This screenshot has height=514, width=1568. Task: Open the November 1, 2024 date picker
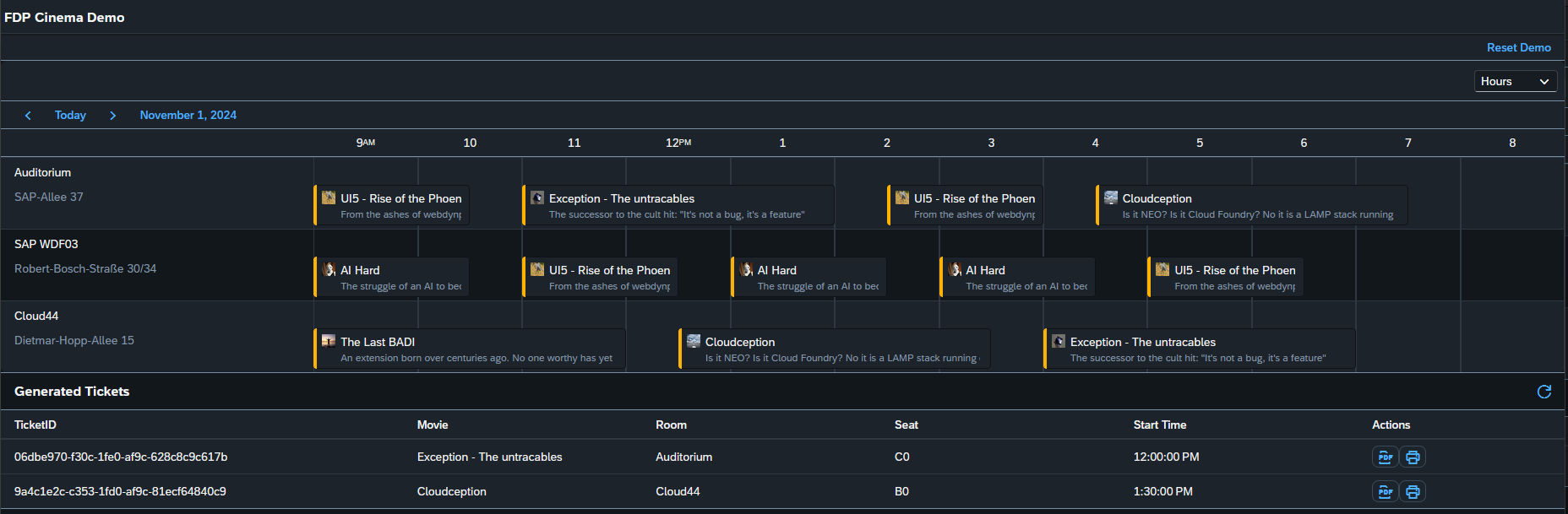pos(188,115)
